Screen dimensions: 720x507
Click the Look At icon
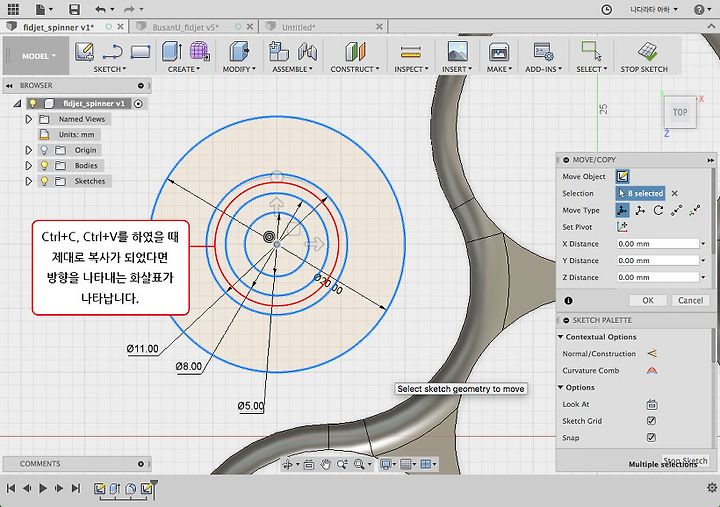tap(652, 405)
